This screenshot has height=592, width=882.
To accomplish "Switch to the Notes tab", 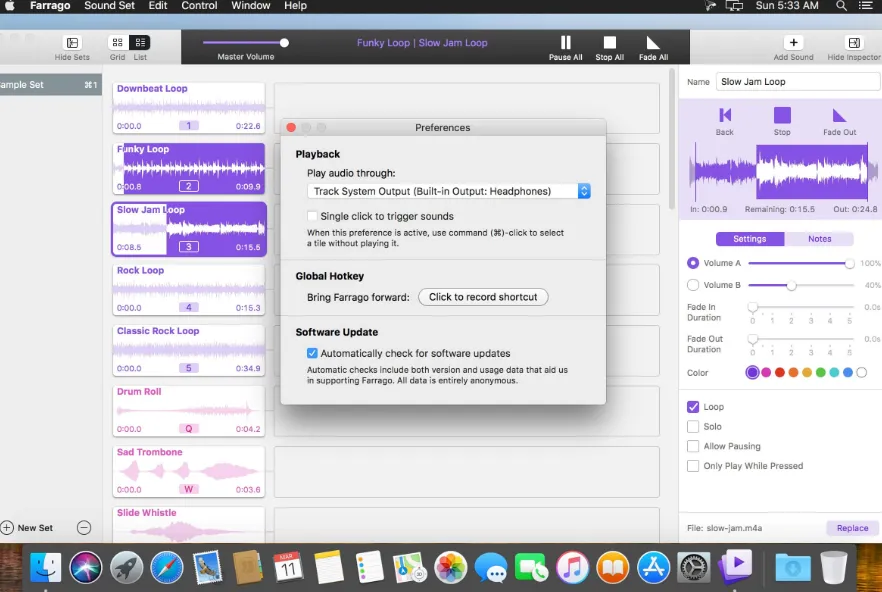I will (819, 239).
